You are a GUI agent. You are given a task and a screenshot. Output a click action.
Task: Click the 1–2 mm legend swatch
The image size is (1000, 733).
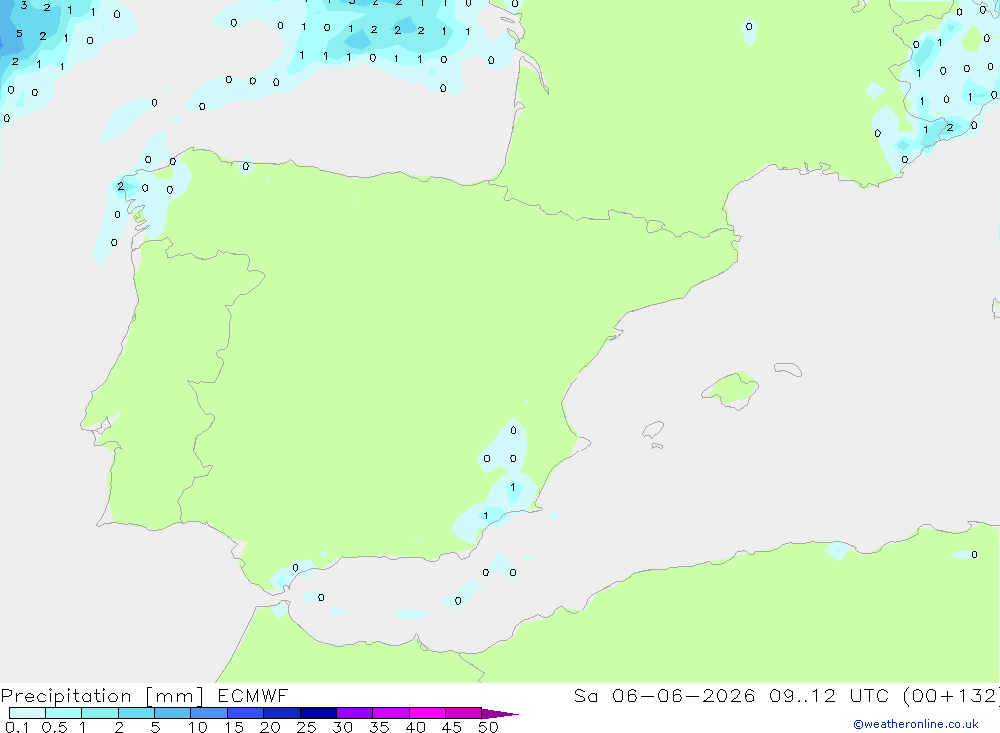[99, 713]
